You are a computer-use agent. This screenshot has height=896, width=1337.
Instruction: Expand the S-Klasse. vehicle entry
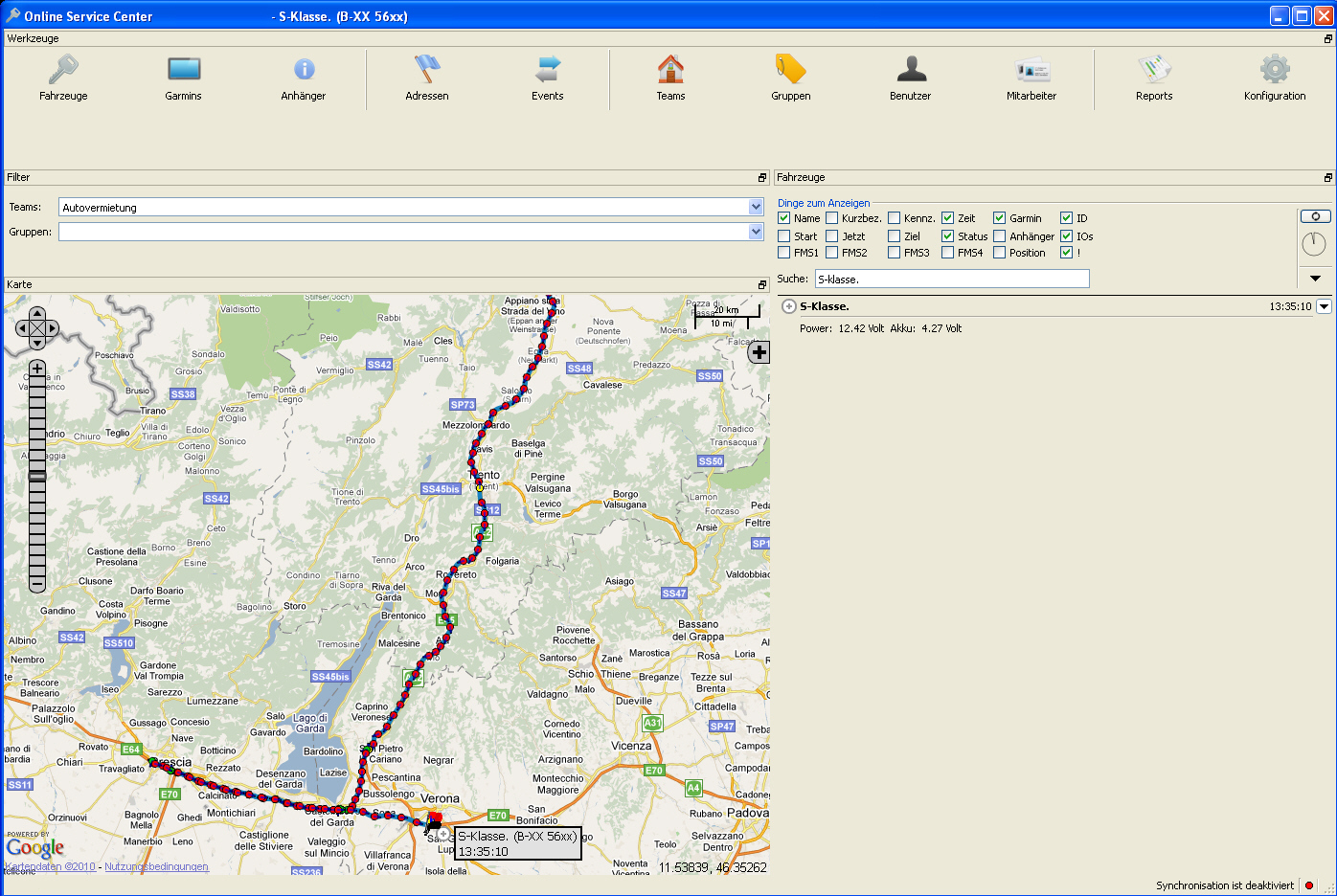tap(789, 306)
